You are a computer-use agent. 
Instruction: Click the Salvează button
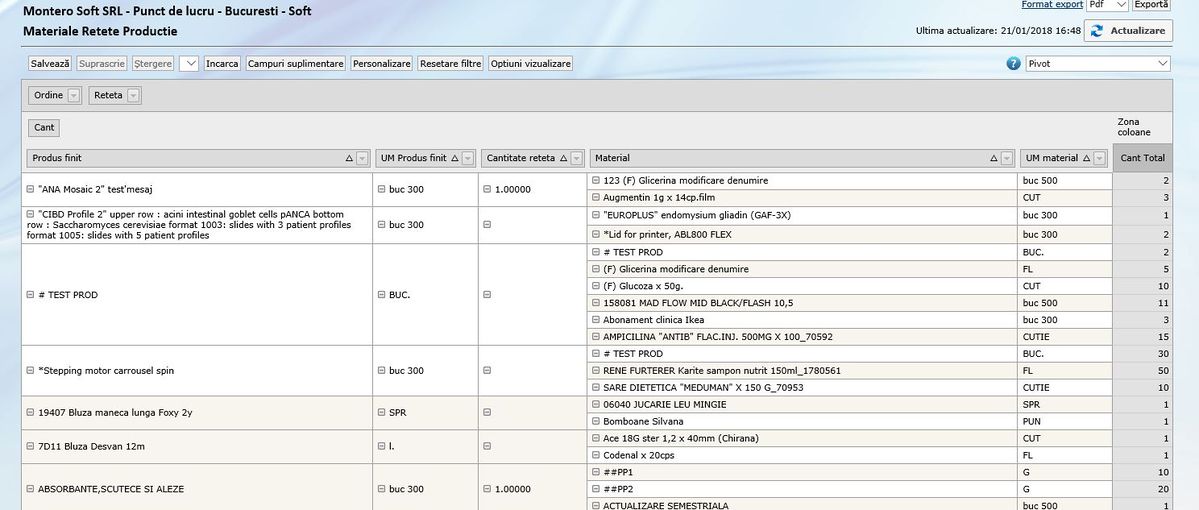pyautogui.click(x=50, y=63)
